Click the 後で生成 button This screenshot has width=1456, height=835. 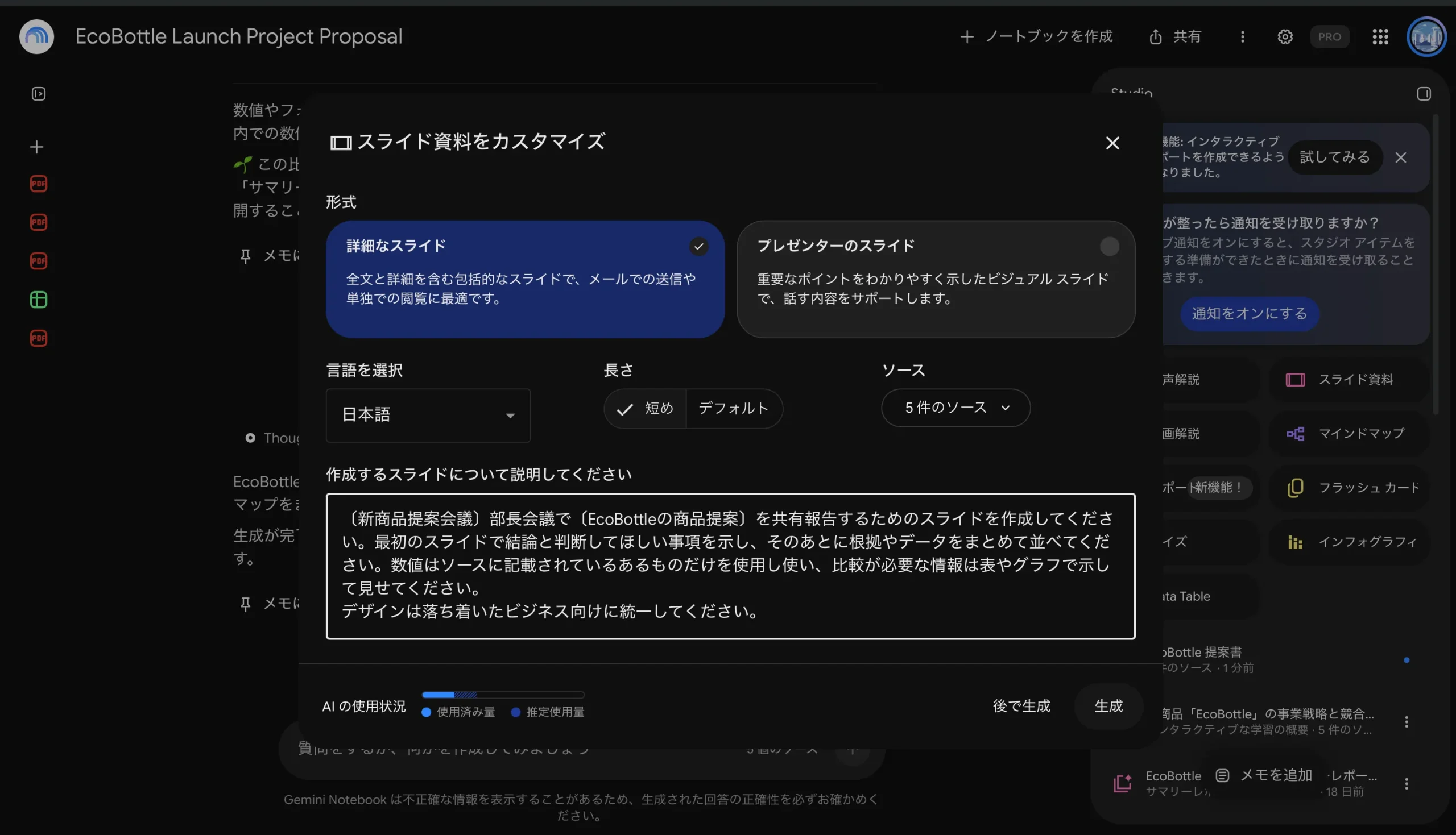coord(1021,706)
